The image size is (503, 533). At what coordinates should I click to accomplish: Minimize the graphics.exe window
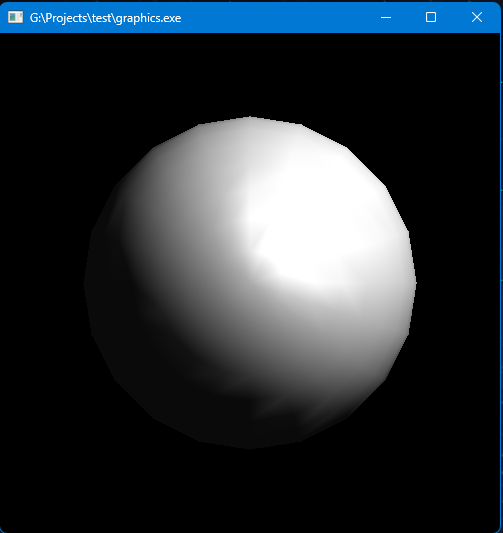[386, 17]
